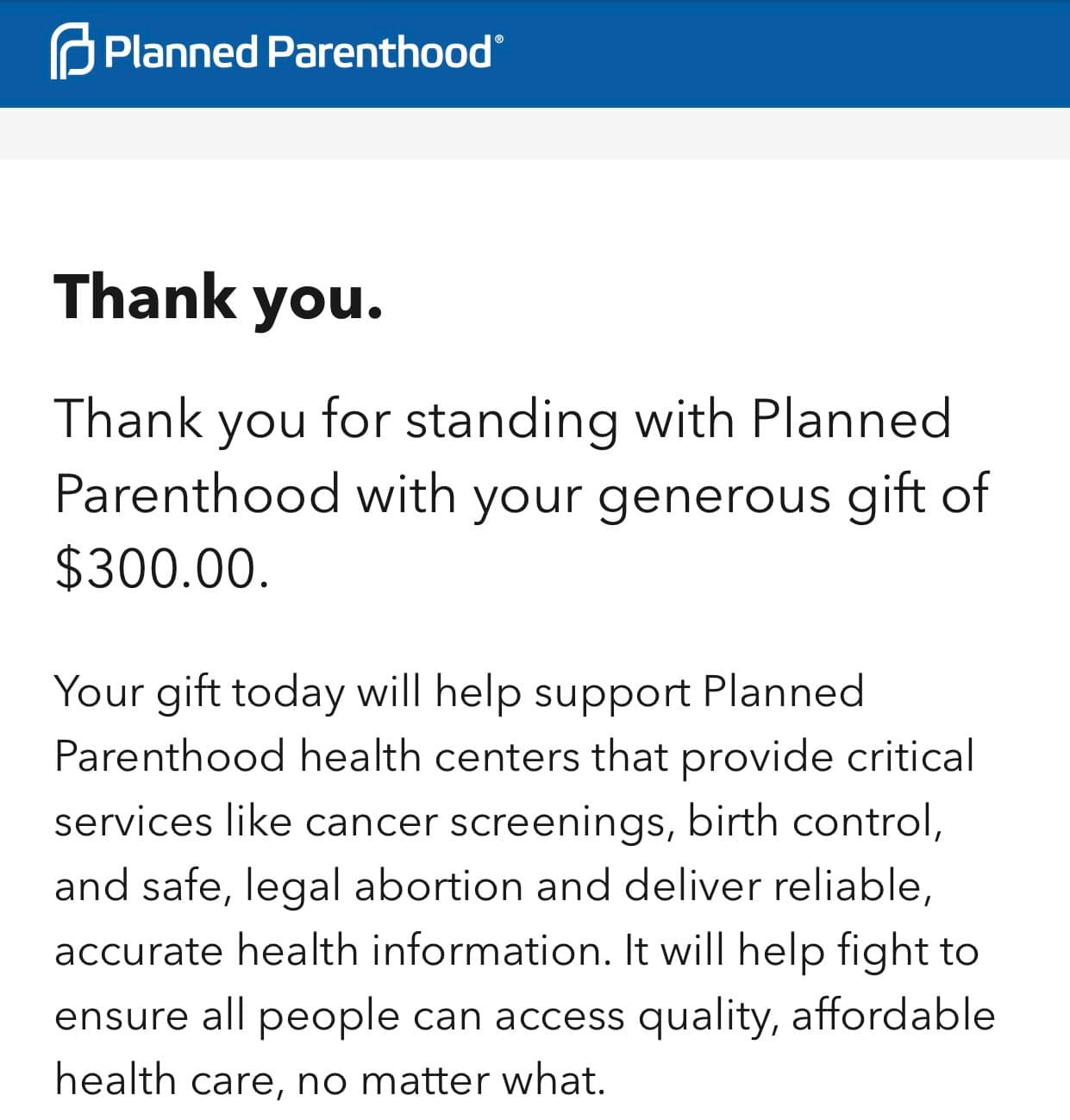Click the Planned Parenthood logo icon
The height and width of the screenshot is (1120, 1070).
tap(72, 53)
